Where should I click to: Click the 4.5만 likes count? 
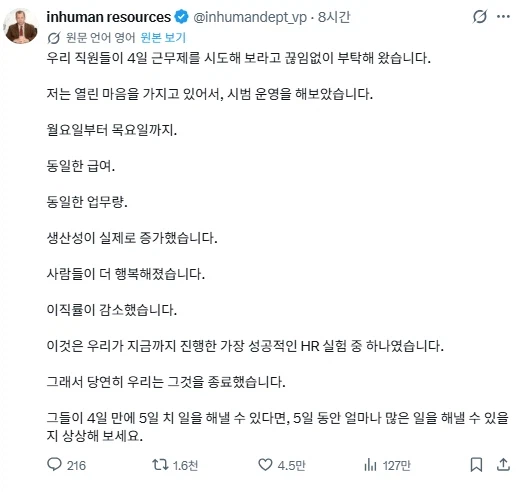(x=292, y=465)
